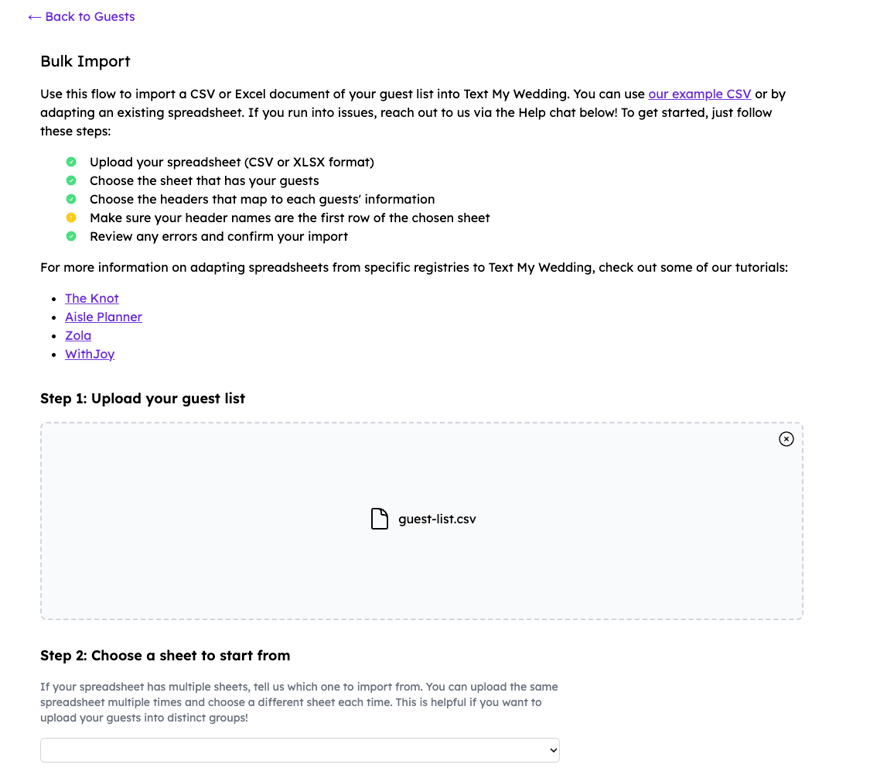Click the green check beside Choose the headers
Viewport: 870px width, 768px height.
pyautogui.click(x=71, y=199)
